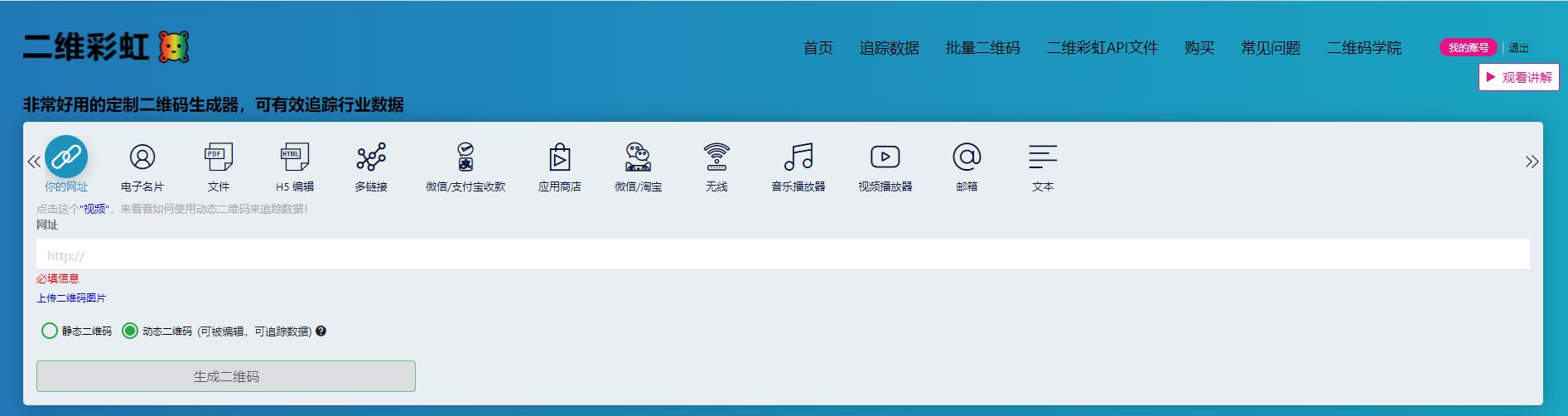The width and height of the screenshot is (1568, 416).
Task: Click the 生成二维码 button
Action: point(226,376)
